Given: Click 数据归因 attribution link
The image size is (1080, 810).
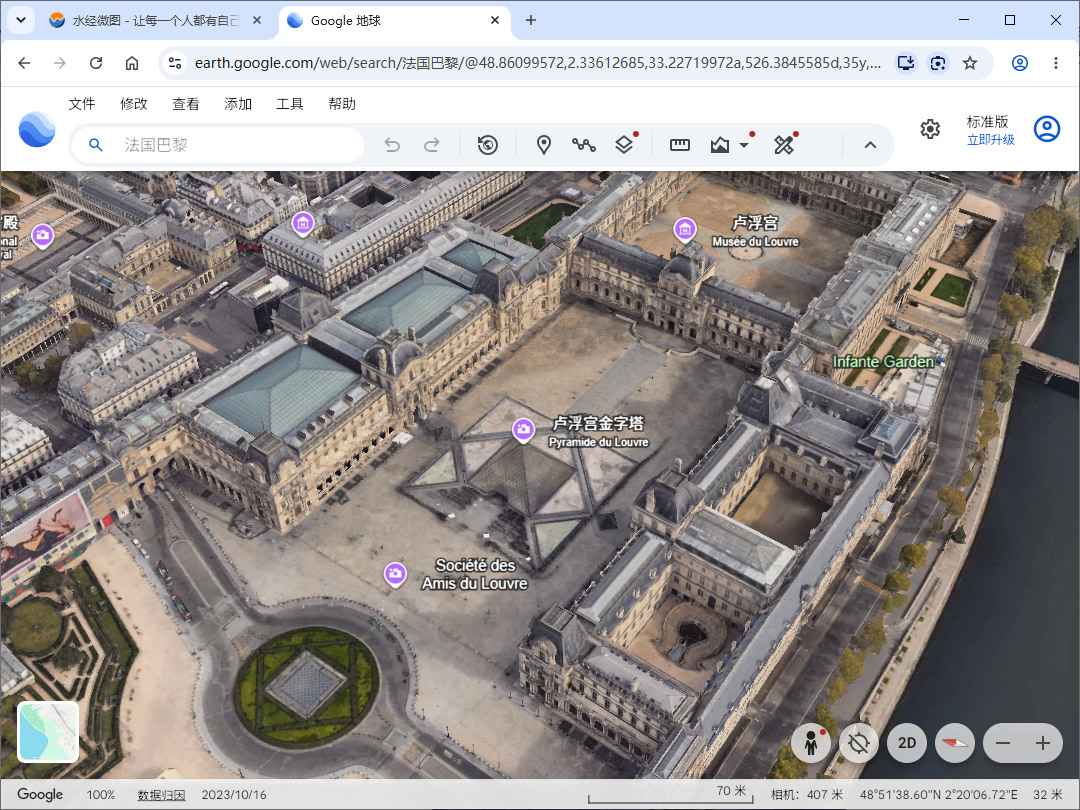Looking at the screenshot, I should click(161, 795).
